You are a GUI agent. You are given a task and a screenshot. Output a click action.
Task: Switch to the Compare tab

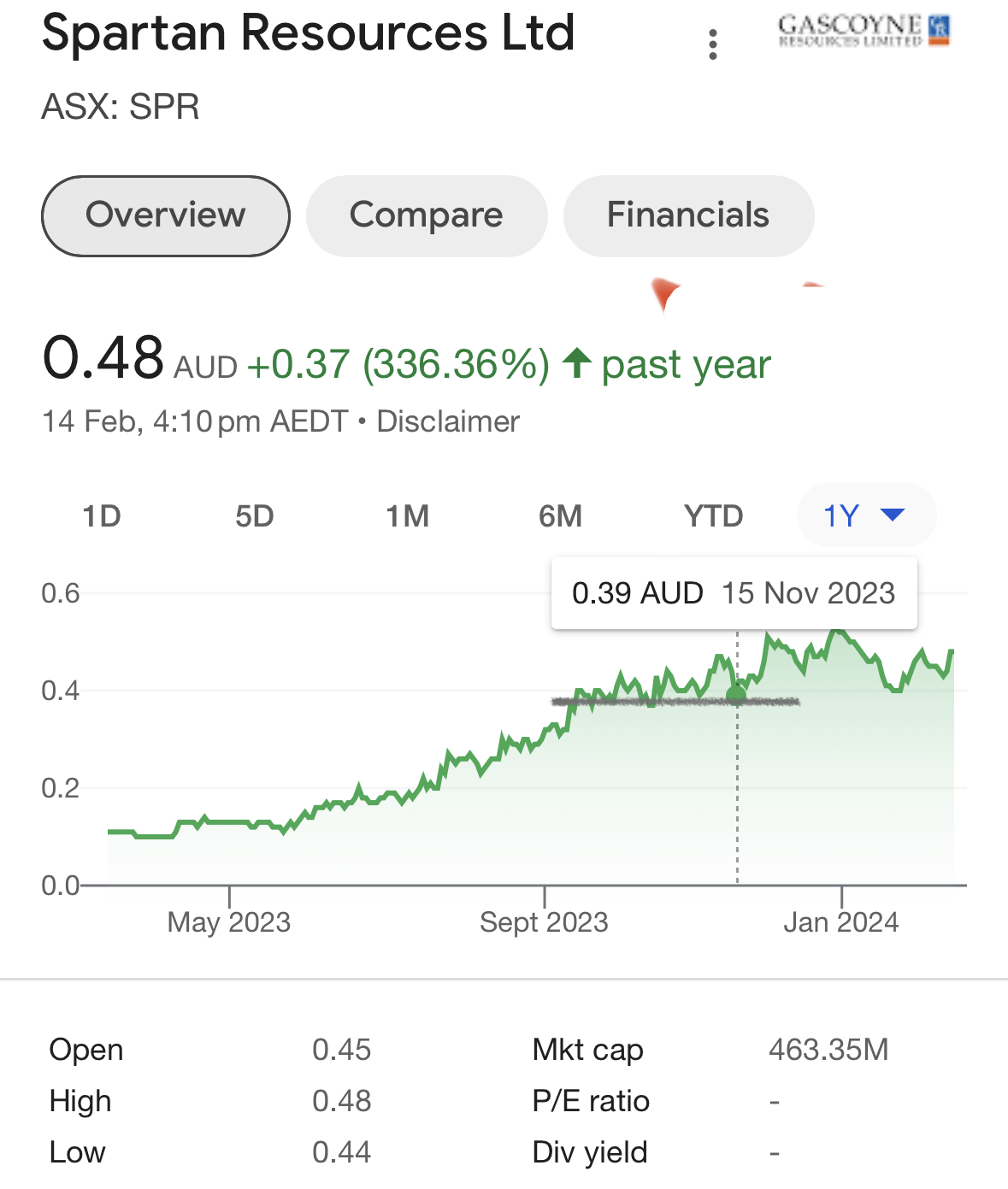[x=427, y=215]
